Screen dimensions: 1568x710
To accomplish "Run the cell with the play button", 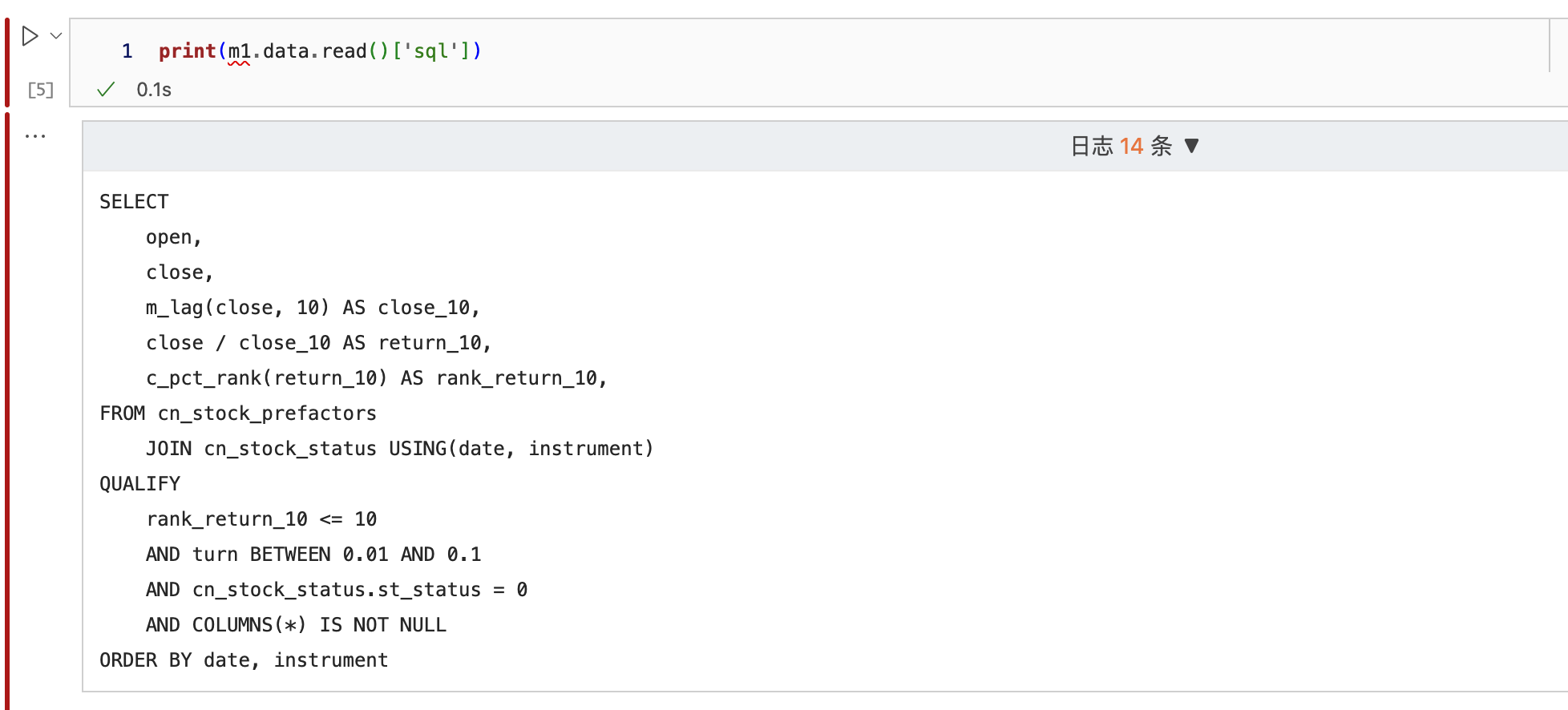I will coord(30,36).
